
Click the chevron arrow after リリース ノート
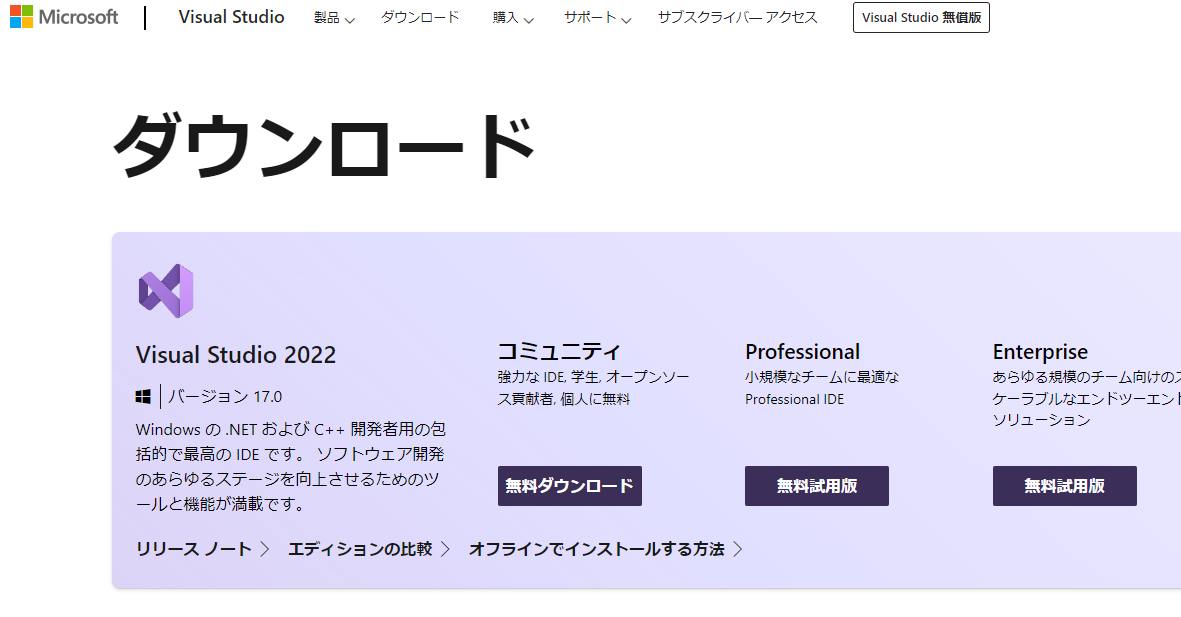(265, 549)
